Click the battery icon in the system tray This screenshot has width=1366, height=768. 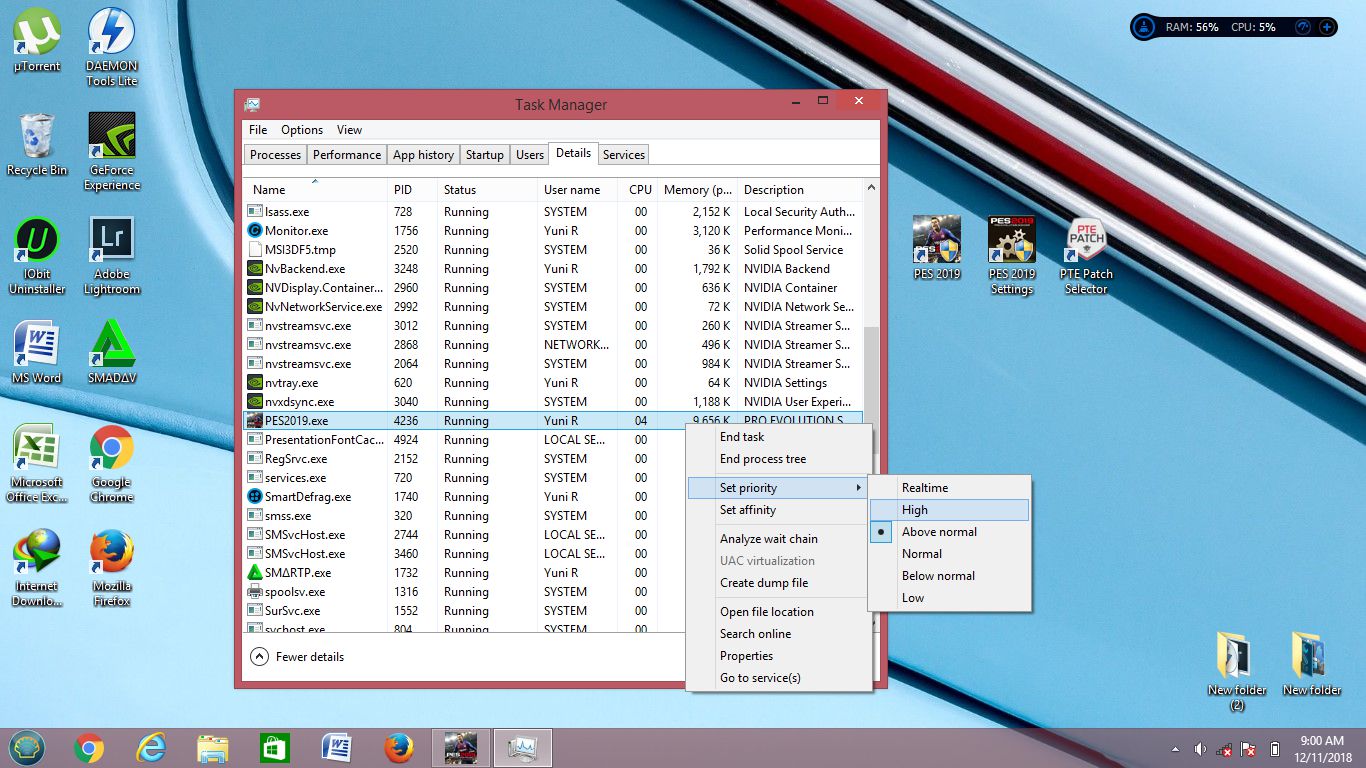(x=1274, y=749)
